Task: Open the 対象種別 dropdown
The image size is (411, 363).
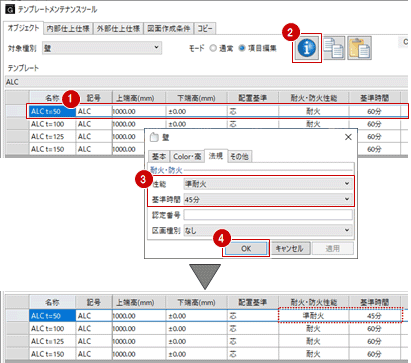Action: click(102, 48)
